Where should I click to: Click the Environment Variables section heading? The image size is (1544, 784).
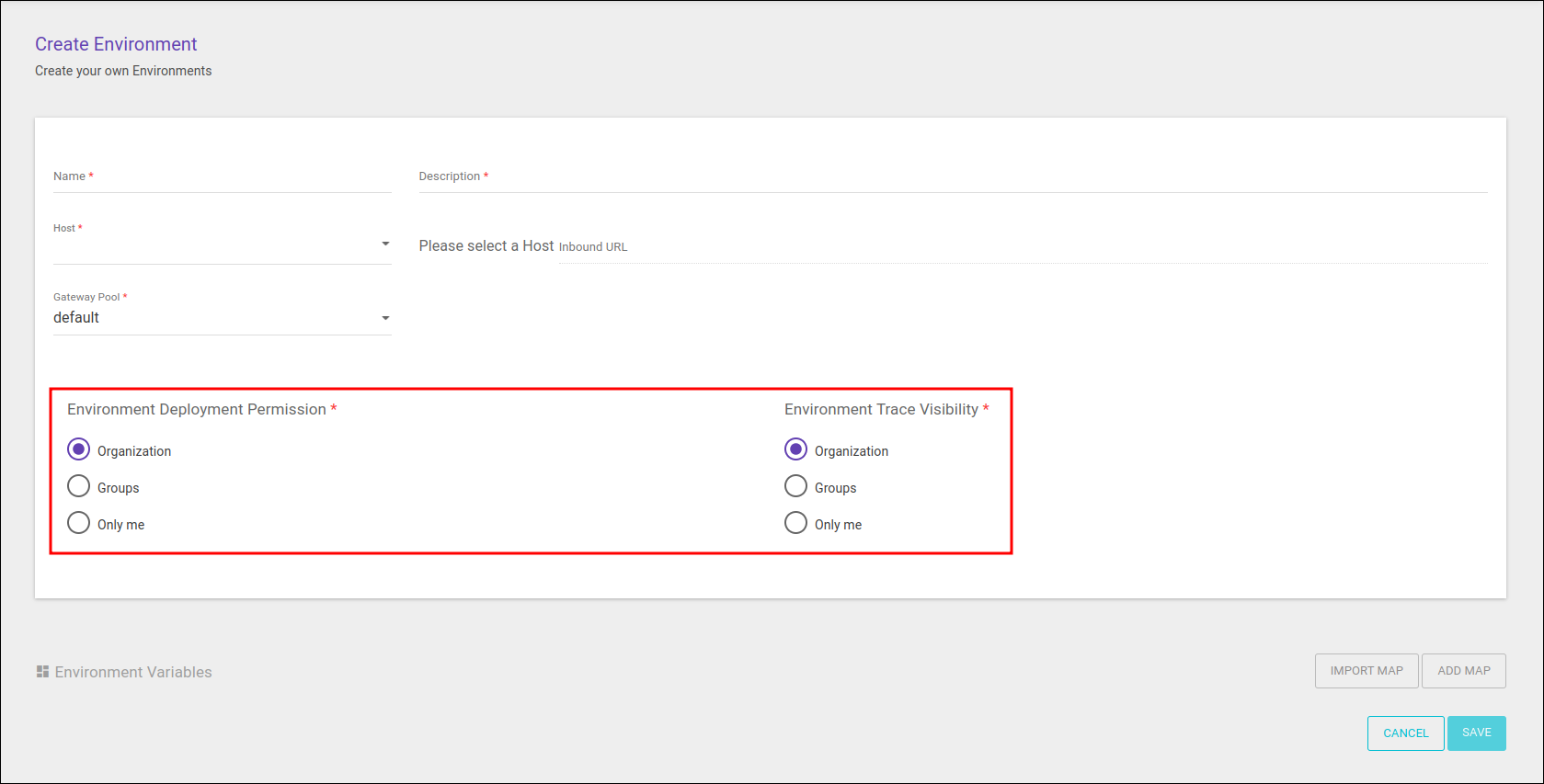133,672
